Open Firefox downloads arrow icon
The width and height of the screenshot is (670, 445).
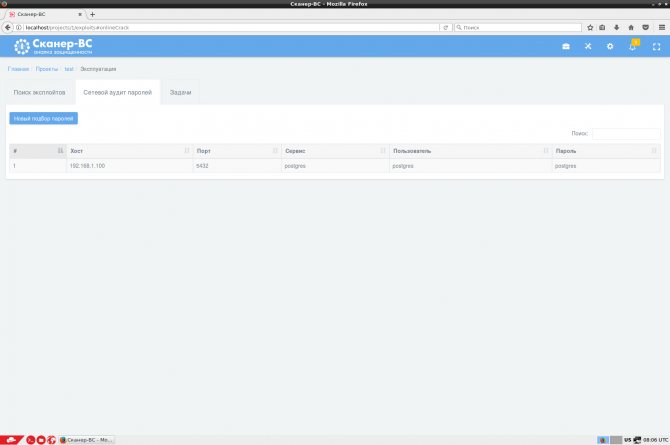(617, 27)
